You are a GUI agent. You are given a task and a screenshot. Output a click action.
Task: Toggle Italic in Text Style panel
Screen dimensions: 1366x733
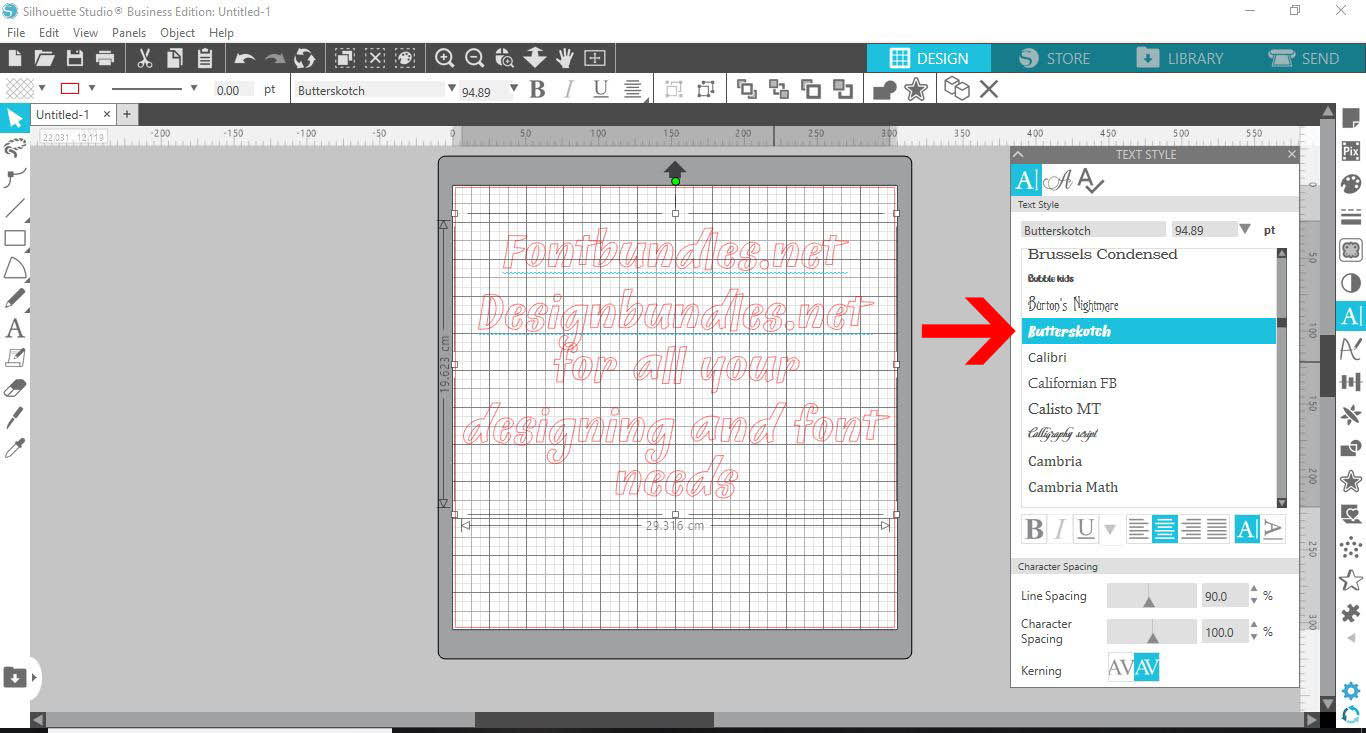click(x=1060, y=529)
